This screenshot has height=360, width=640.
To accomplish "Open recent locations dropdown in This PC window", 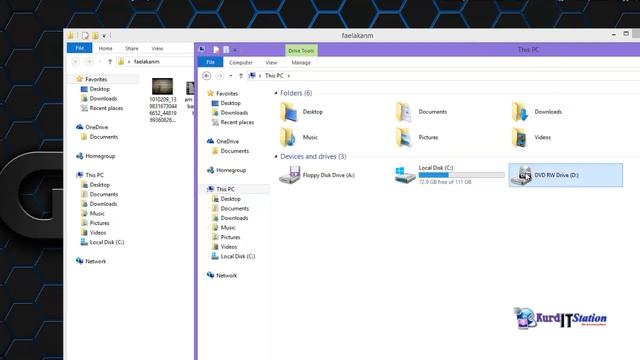I will (x=231, y=76).
